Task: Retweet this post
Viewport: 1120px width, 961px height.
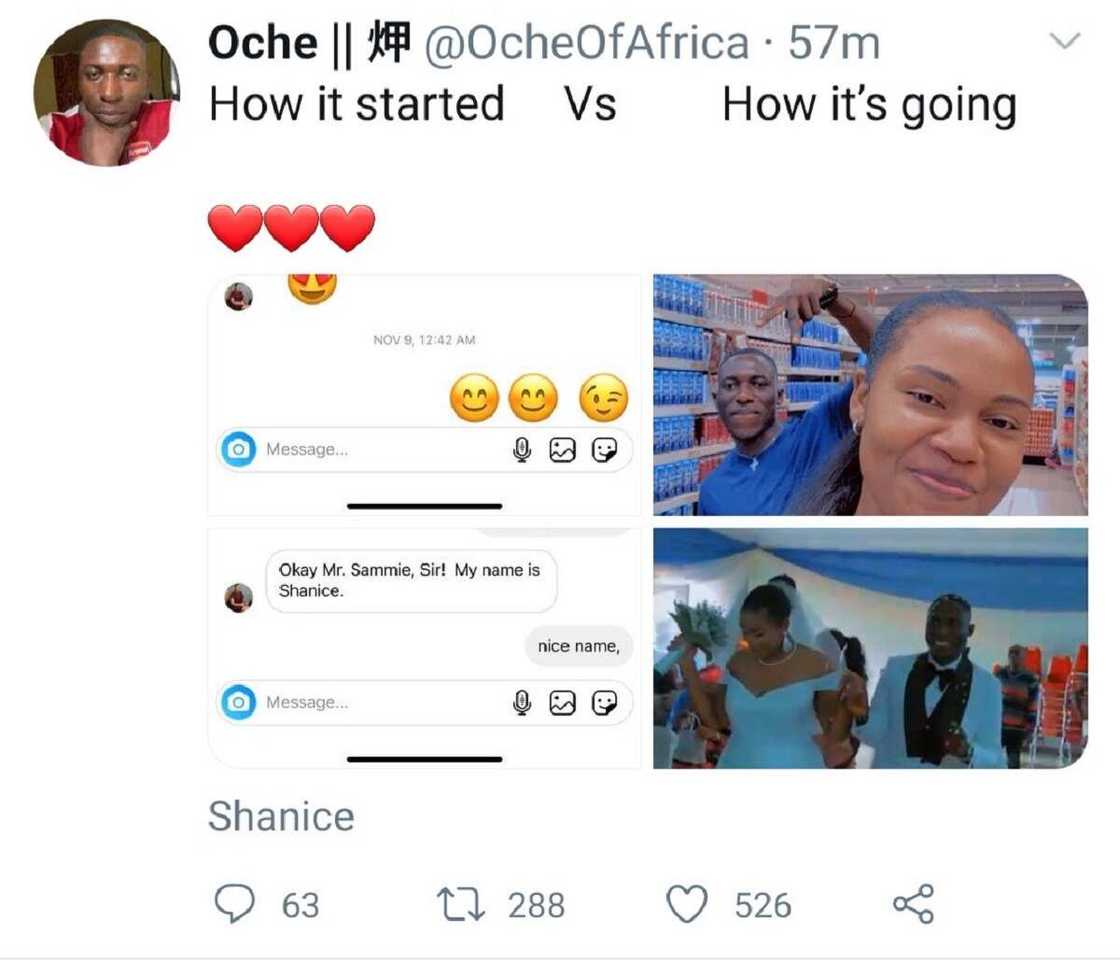Action: coord(462,905)
